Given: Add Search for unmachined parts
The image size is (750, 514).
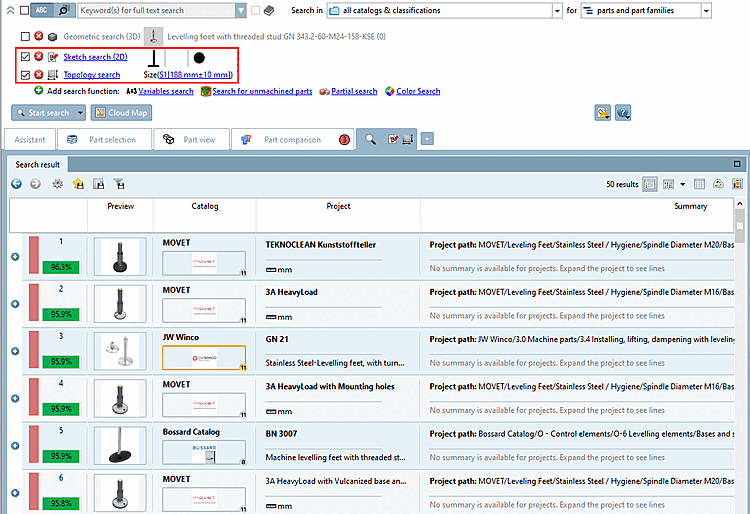Looking at the screenshot, I should [x=262, y=91].
